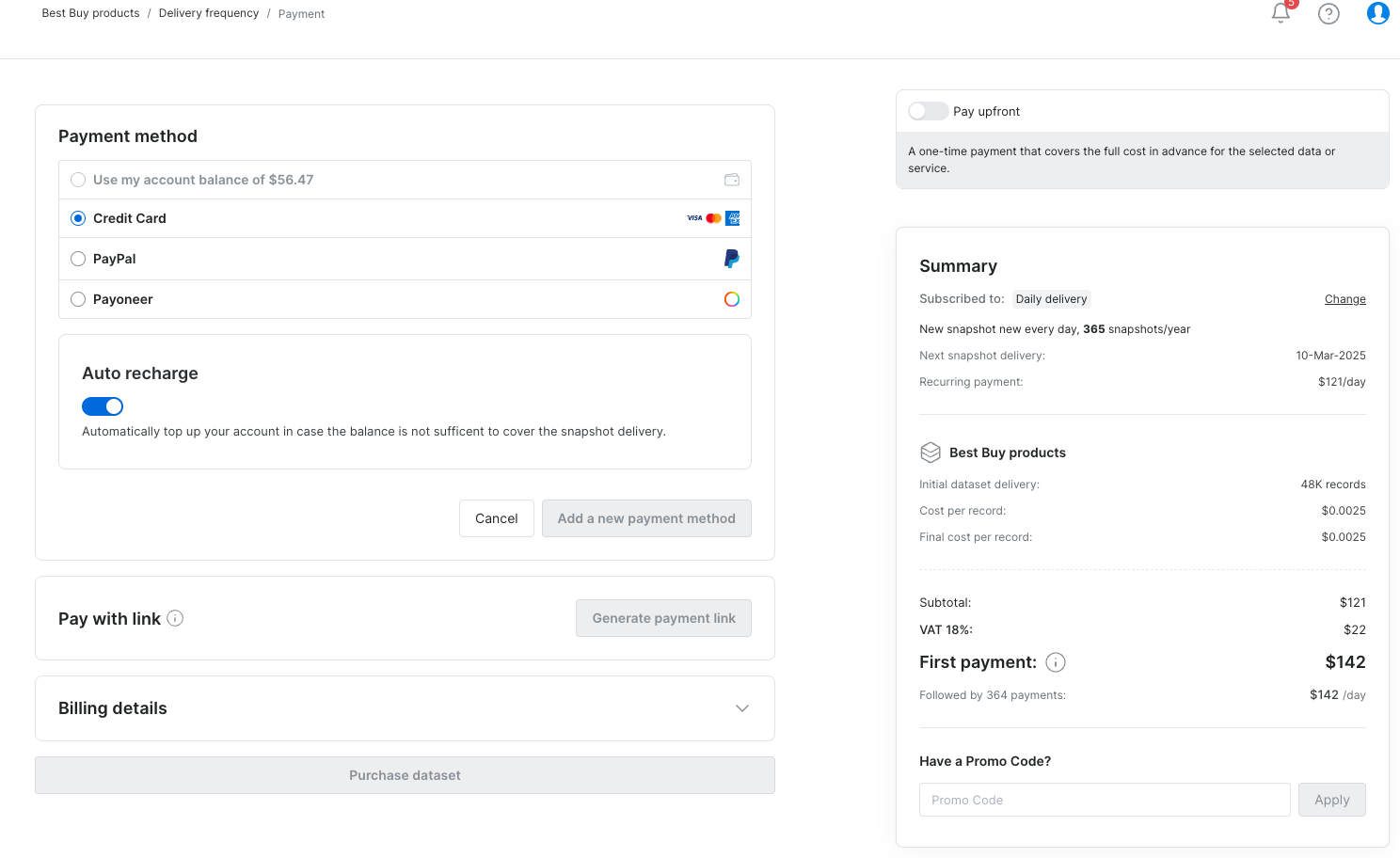Open the user profile avatar
Viewport: 1400px width, 858px height.
(1377, 13)
